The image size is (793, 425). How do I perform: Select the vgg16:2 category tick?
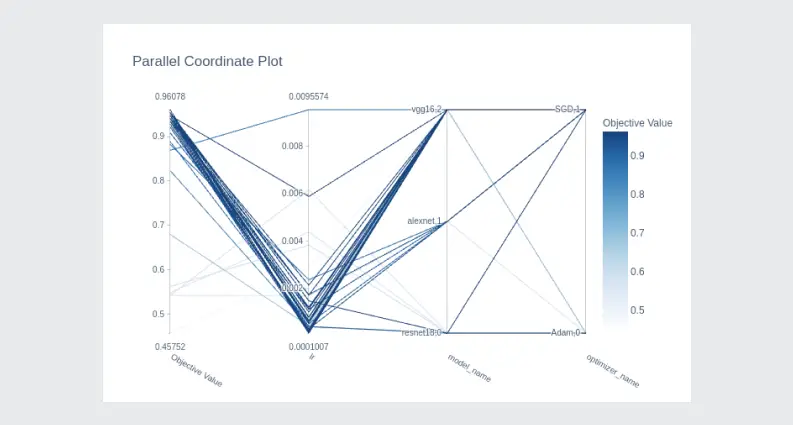[426, 109]
